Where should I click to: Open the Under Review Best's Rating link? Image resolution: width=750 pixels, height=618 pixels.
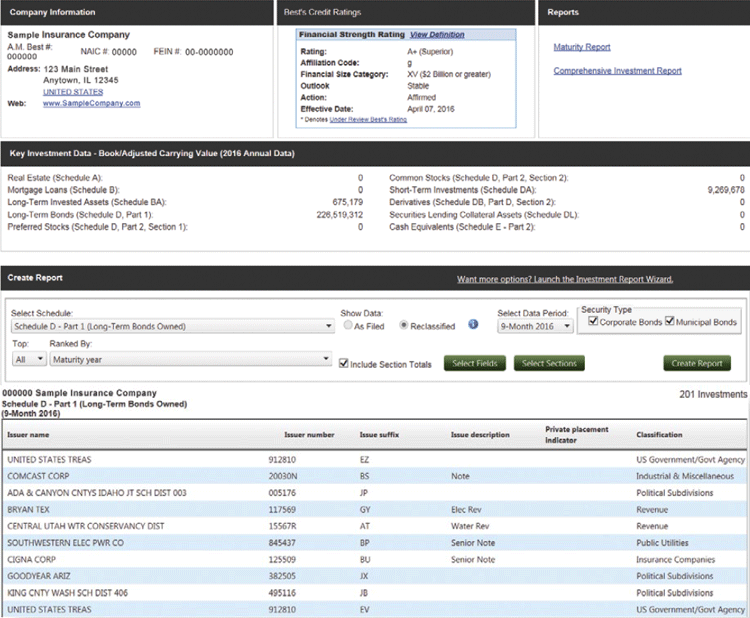point(368,119)
